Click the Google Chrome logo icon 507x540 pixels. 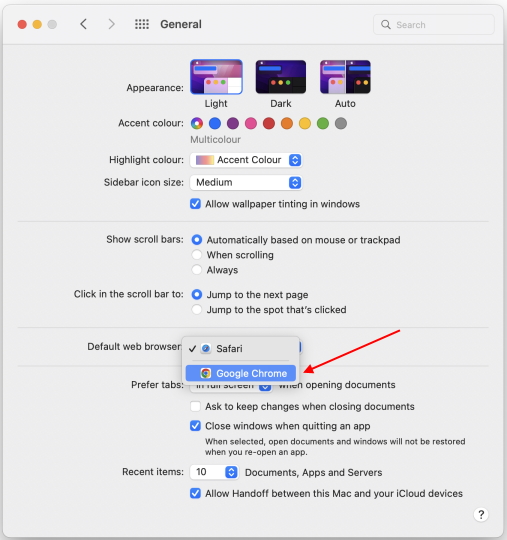pos(206,373)
